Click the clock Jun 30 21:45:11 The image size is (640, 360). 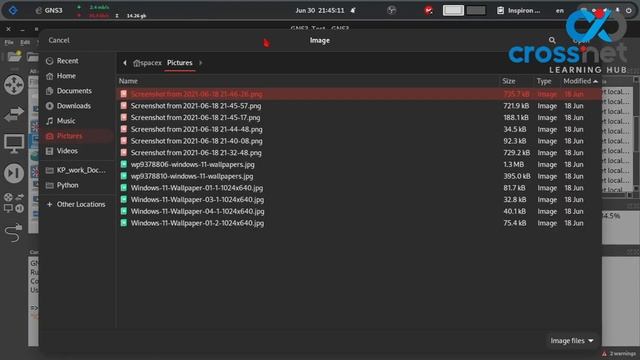coord(320,10)
